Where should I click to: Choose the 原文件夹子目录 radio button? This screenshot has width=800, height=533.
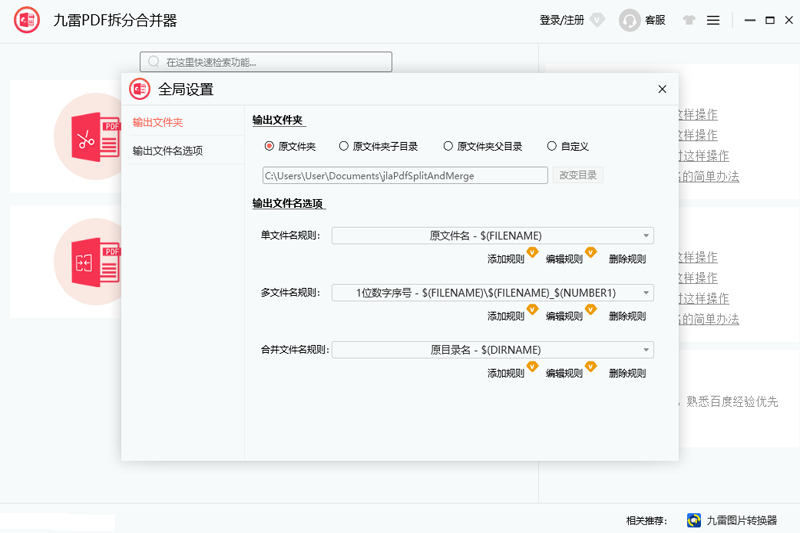(344, 146)
